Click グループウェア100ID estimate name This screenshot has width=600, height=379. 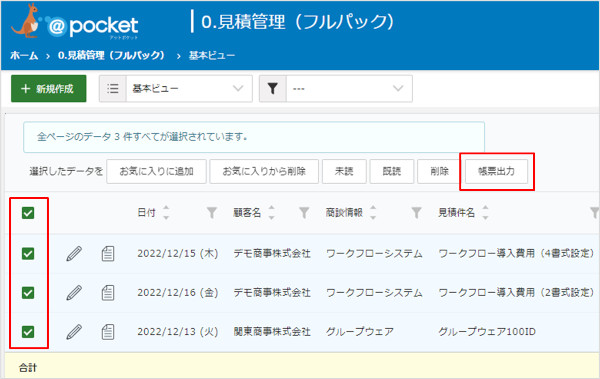click(x=487, y=332)
